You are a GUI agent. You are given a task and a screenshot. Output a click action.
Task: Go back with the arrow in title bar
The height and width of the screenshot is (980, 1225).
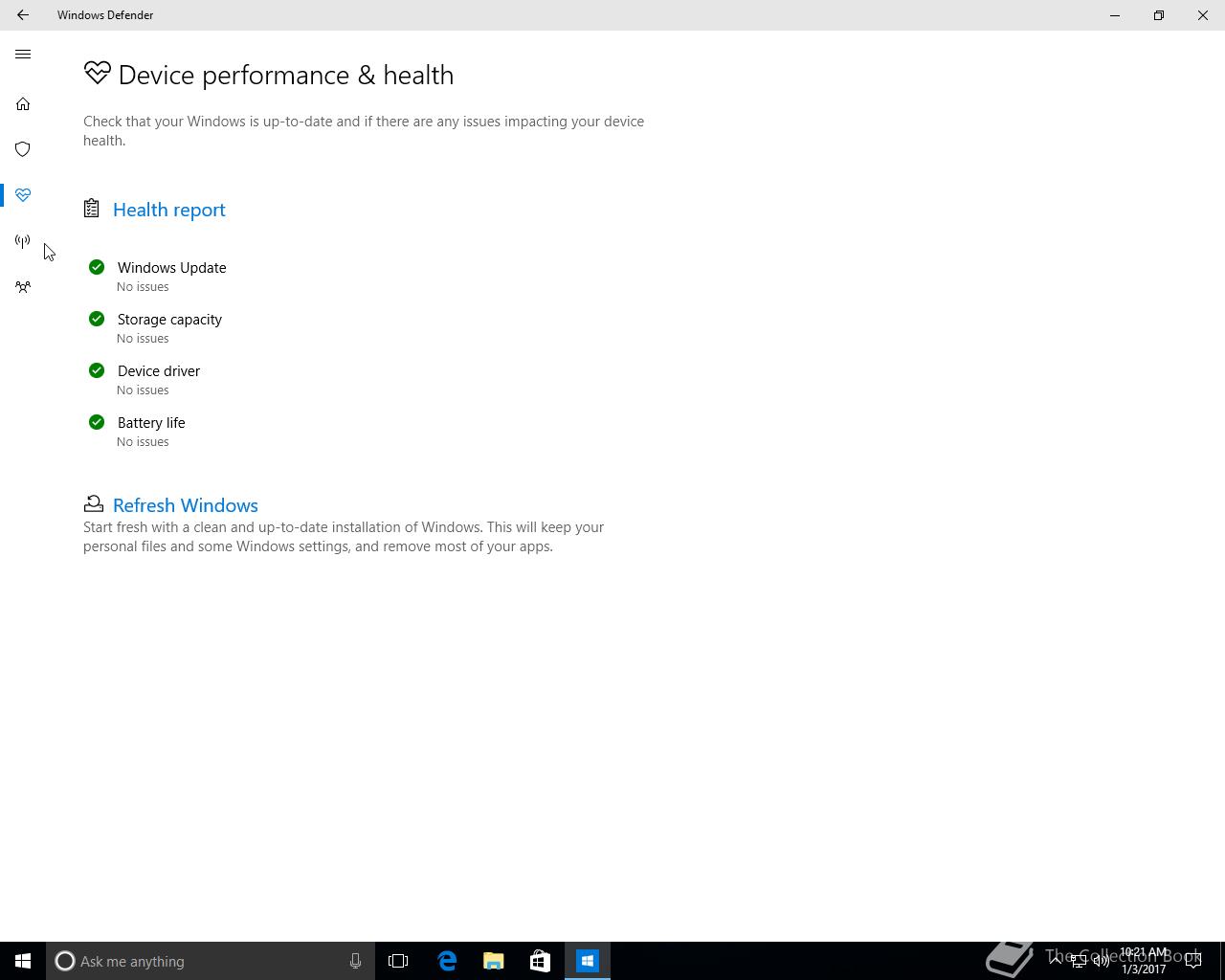(23, 15)
